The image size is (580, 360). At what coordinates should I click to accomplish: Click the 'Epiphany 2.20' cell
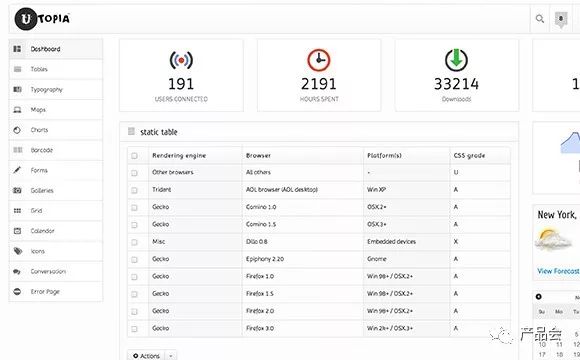point(265,259)
